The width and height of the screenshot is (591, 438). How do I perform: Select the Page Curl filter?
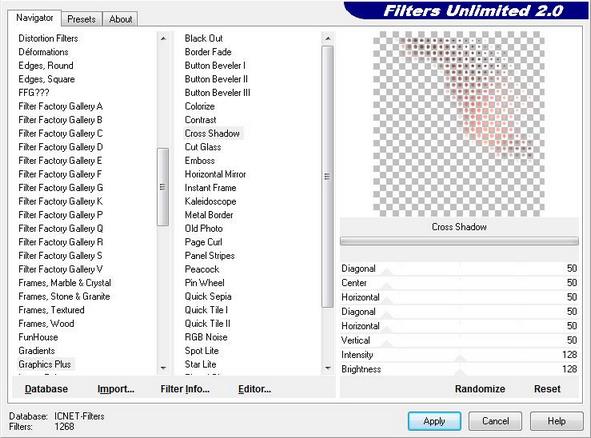[204, 242]
